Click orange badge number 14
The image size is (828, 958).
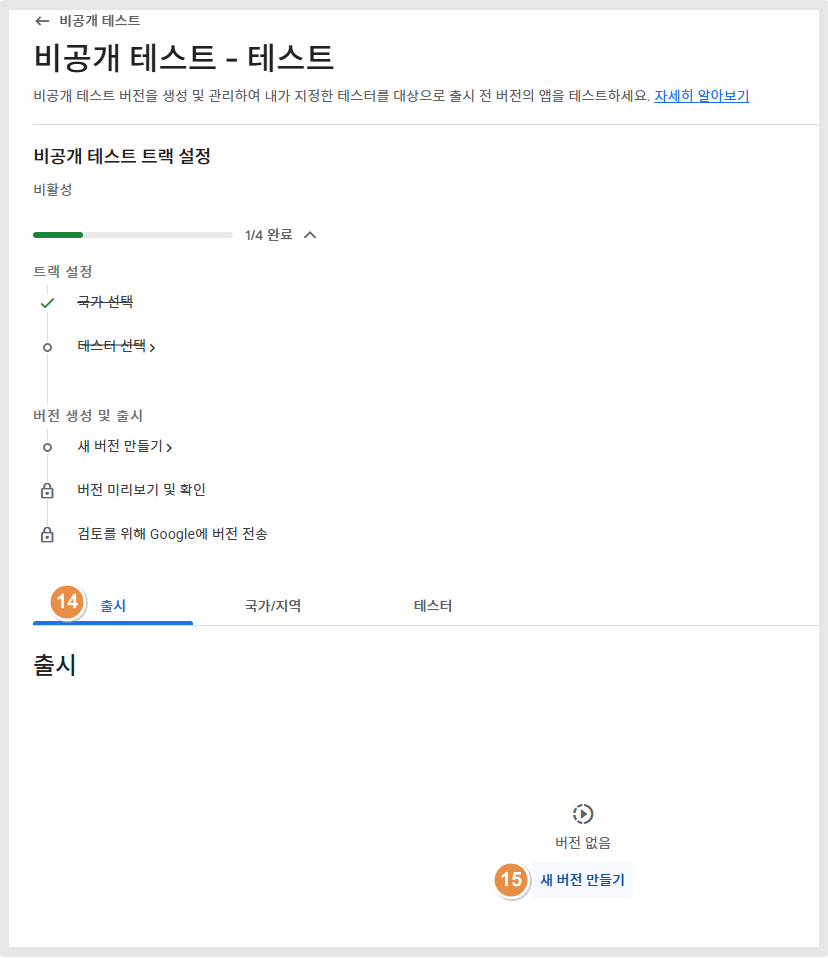[x=67, y=602]
